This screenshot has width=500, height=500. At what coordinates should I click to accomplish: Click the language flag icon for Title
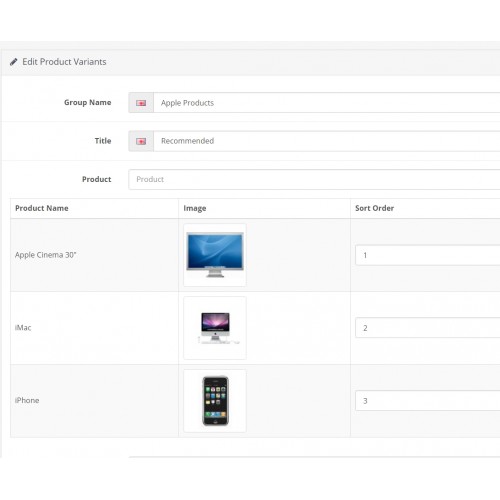tap(141, 141)
